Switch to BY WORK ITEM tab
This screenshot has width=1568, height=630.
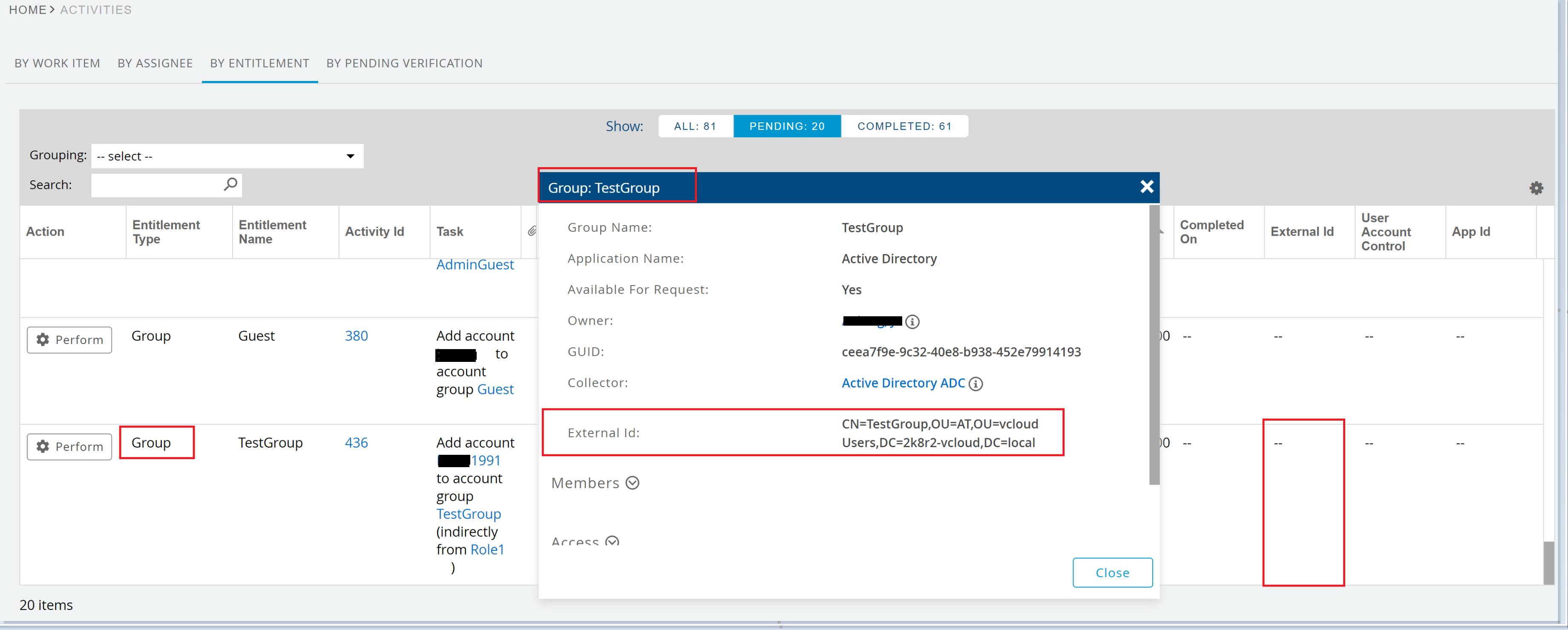click(x=57, y=64)
